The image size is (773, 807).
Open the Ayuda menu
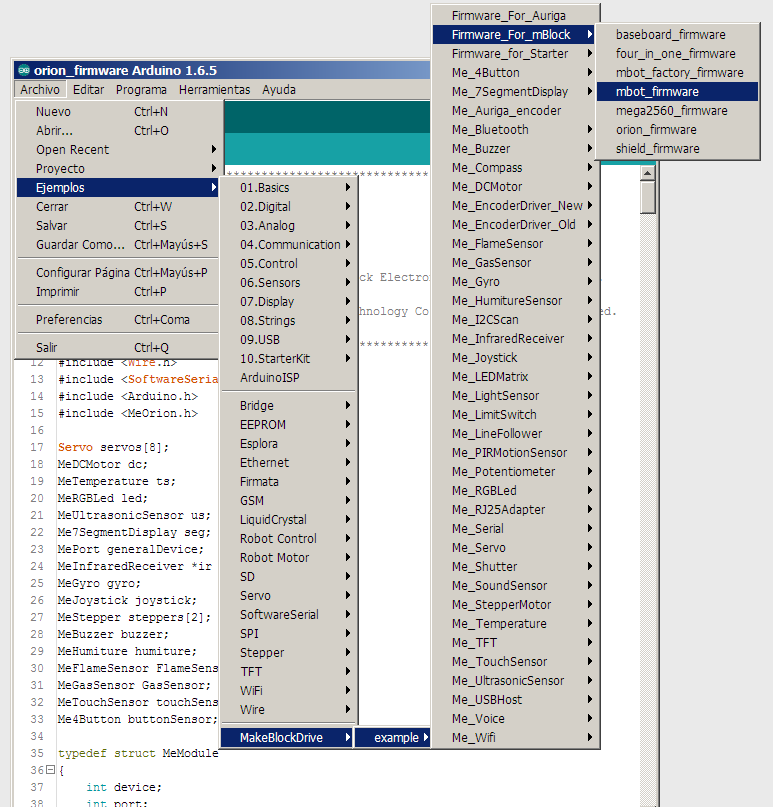coord(279,90)
